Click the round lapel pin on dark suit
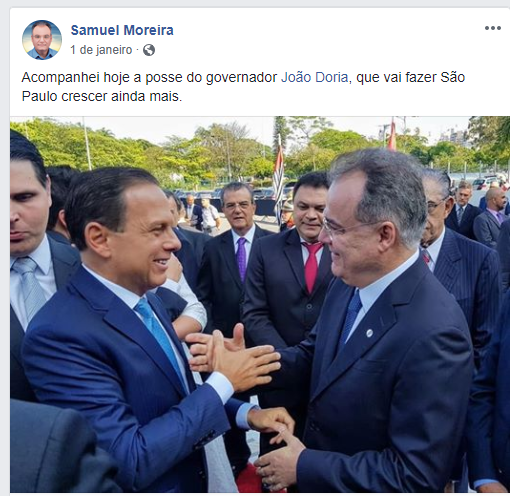510x496 pixels. click(x=369, y=333)
